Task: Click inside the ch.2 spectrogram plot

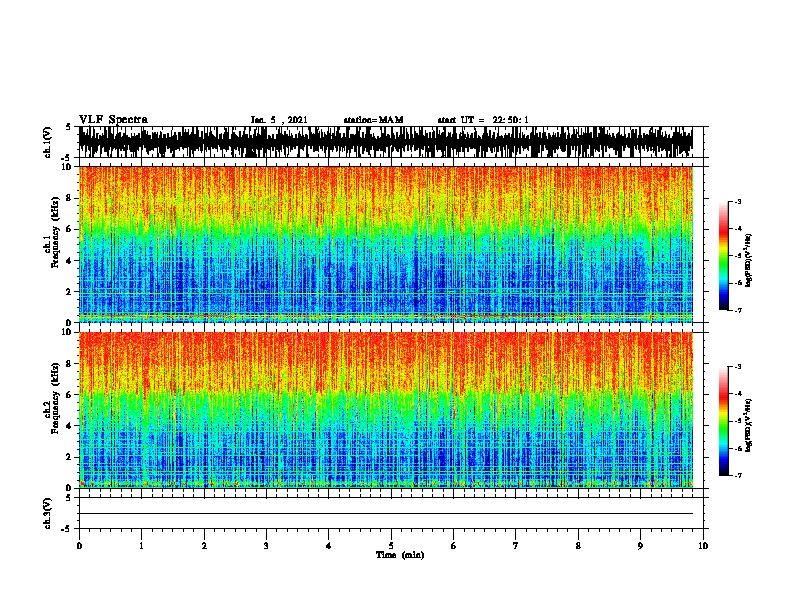Action: (x=386, y=410)
